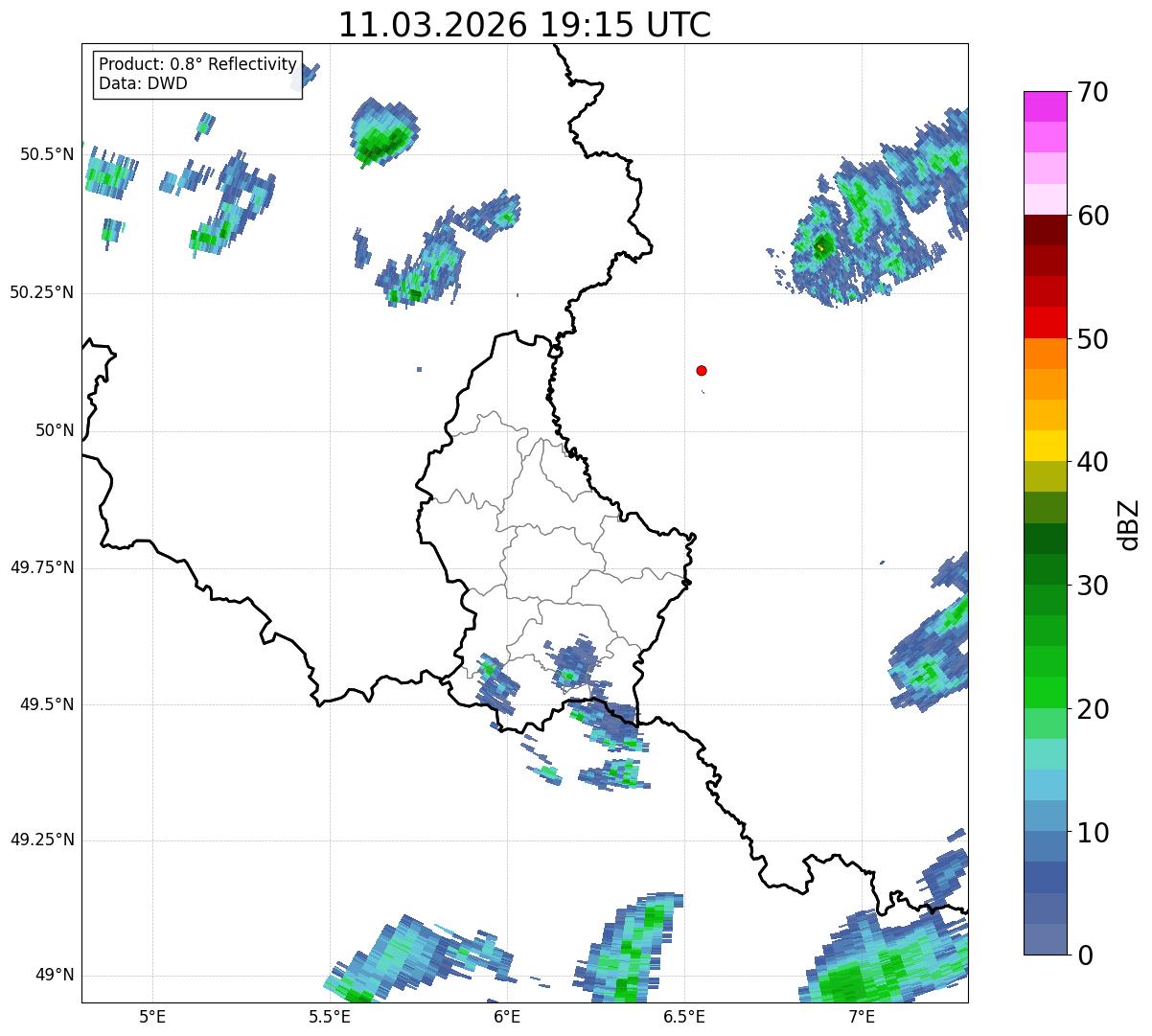This screenshot has height=1036, width=1152.
Task: Click the colorbar tick label 50
Action: pos(1092,339)
